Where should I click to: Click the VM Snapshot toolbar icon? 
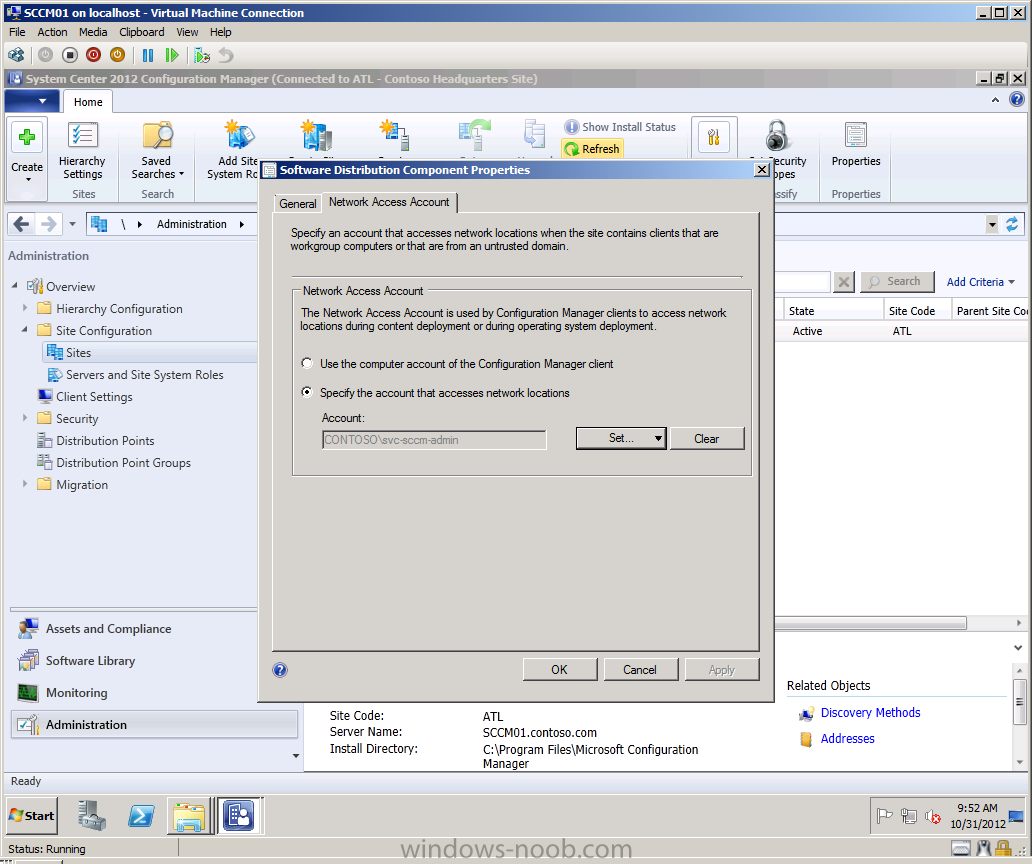pyautogui.click(x=202, y=55)
